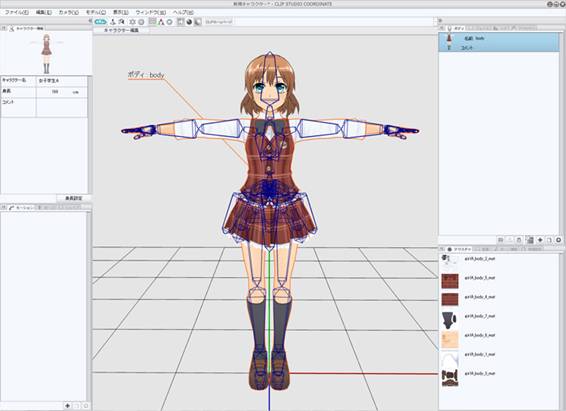Click the skin-colored material thumbnail
The width and height of the screenshot is (566, 411).
tap(450, 339)
